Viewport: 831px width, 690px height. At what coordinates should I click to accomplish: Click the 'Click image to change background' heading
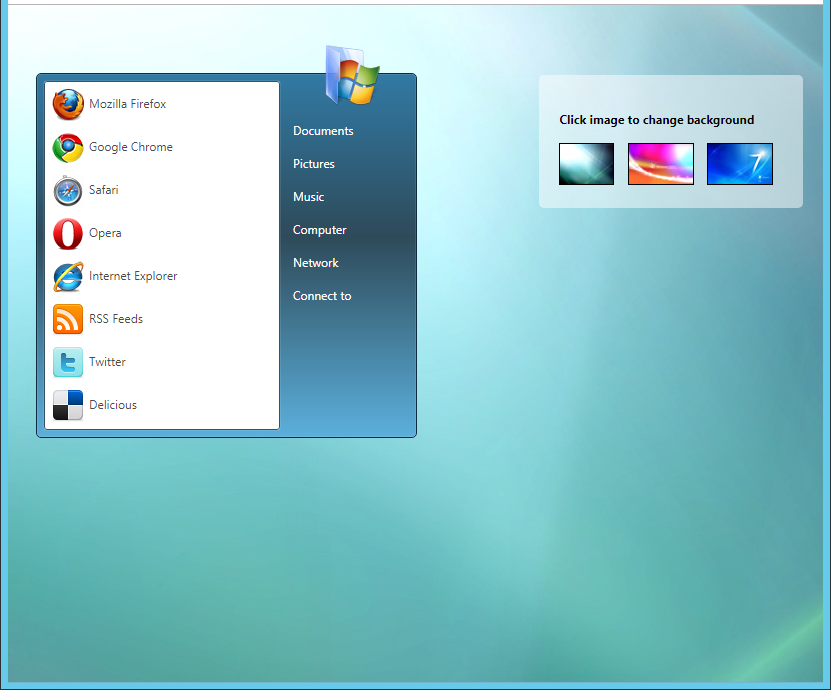(x=657, y=120)
